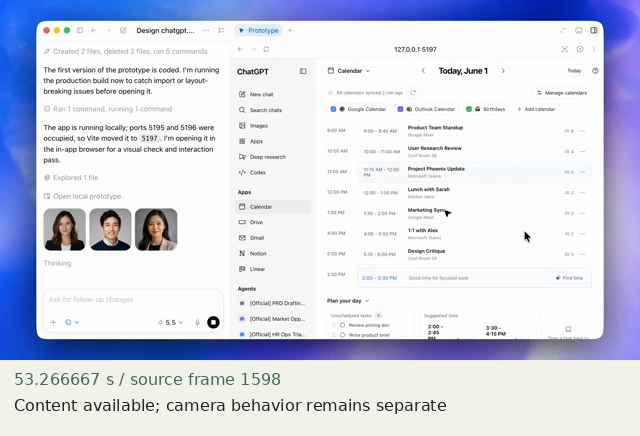The height and width of the screenshot is (436, 640).
Task: Open the browser three-dot menu
Action: coord(593,49)
